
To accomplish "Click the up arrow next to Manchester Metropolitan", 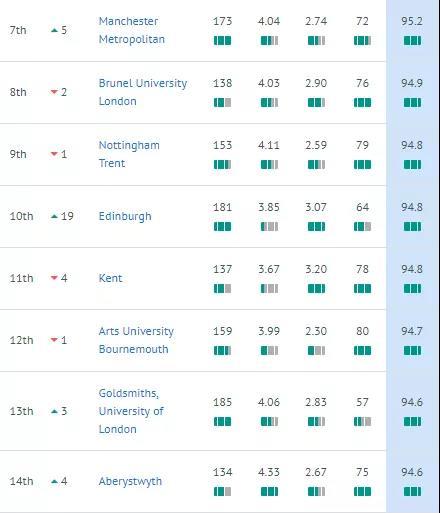I will point(54,30).
